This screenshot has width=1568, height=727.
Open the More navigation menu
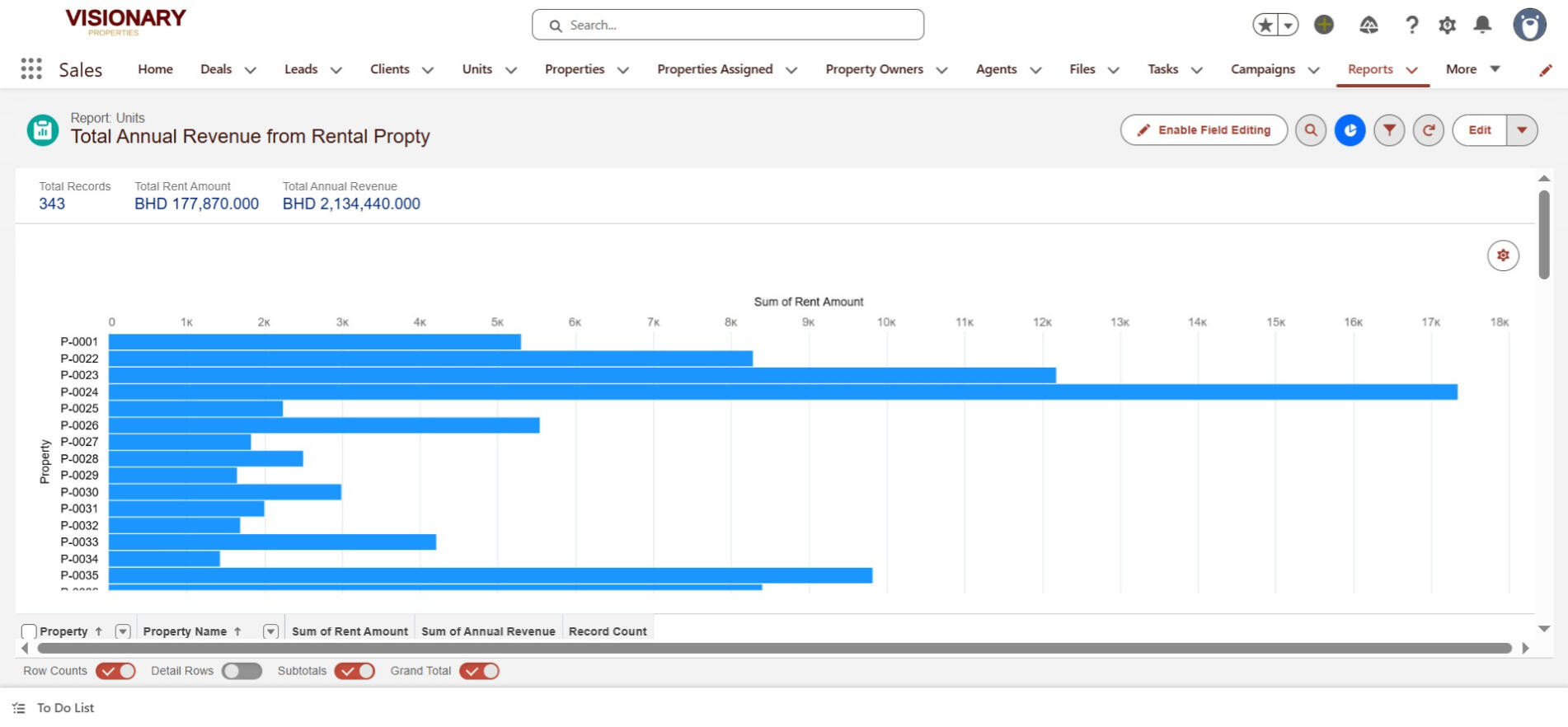pos(1472,69)
